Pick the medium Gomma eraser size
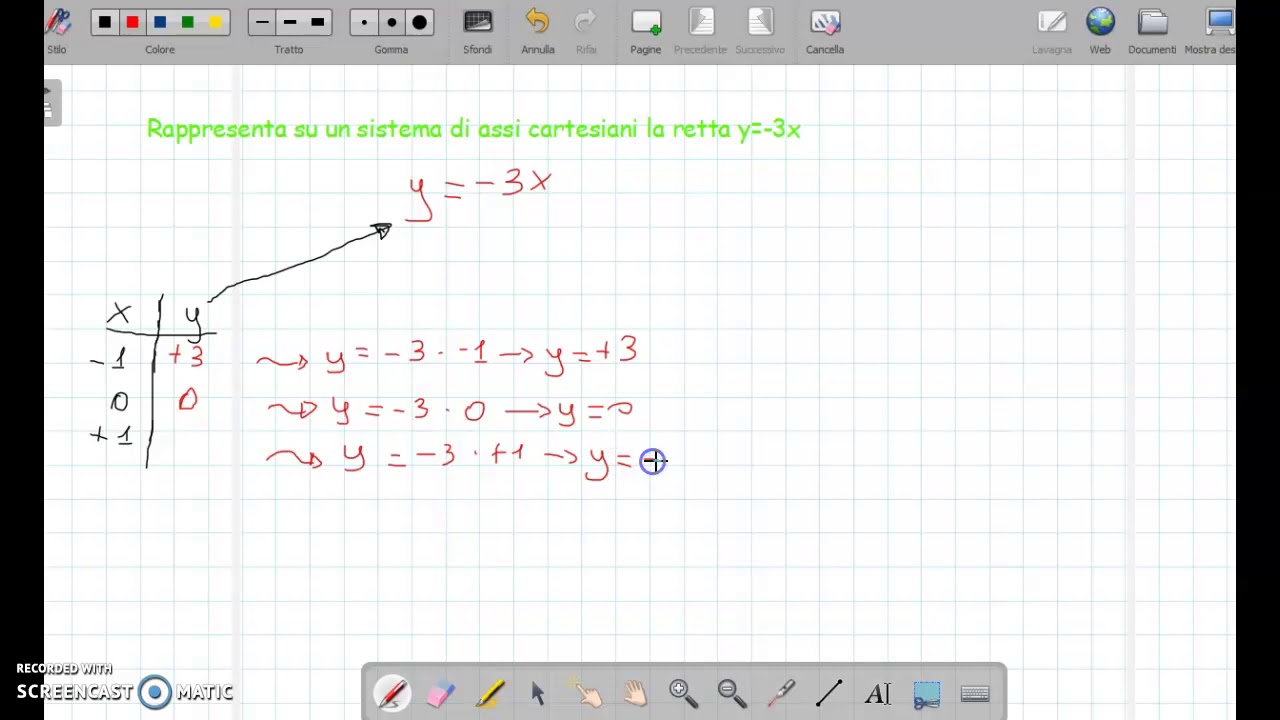The width and height of the screenshot is (1280, 720). [392, 22]
